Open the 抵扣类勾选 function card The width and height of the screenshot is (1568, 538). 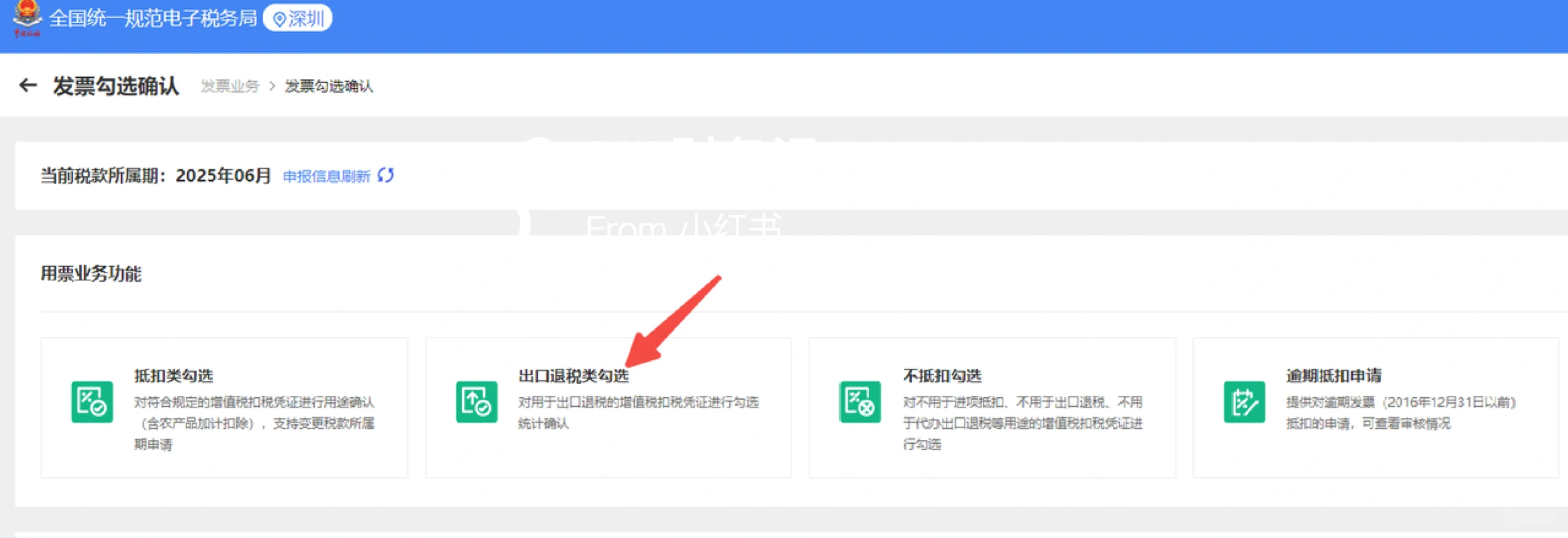click(x=172, y=376)
